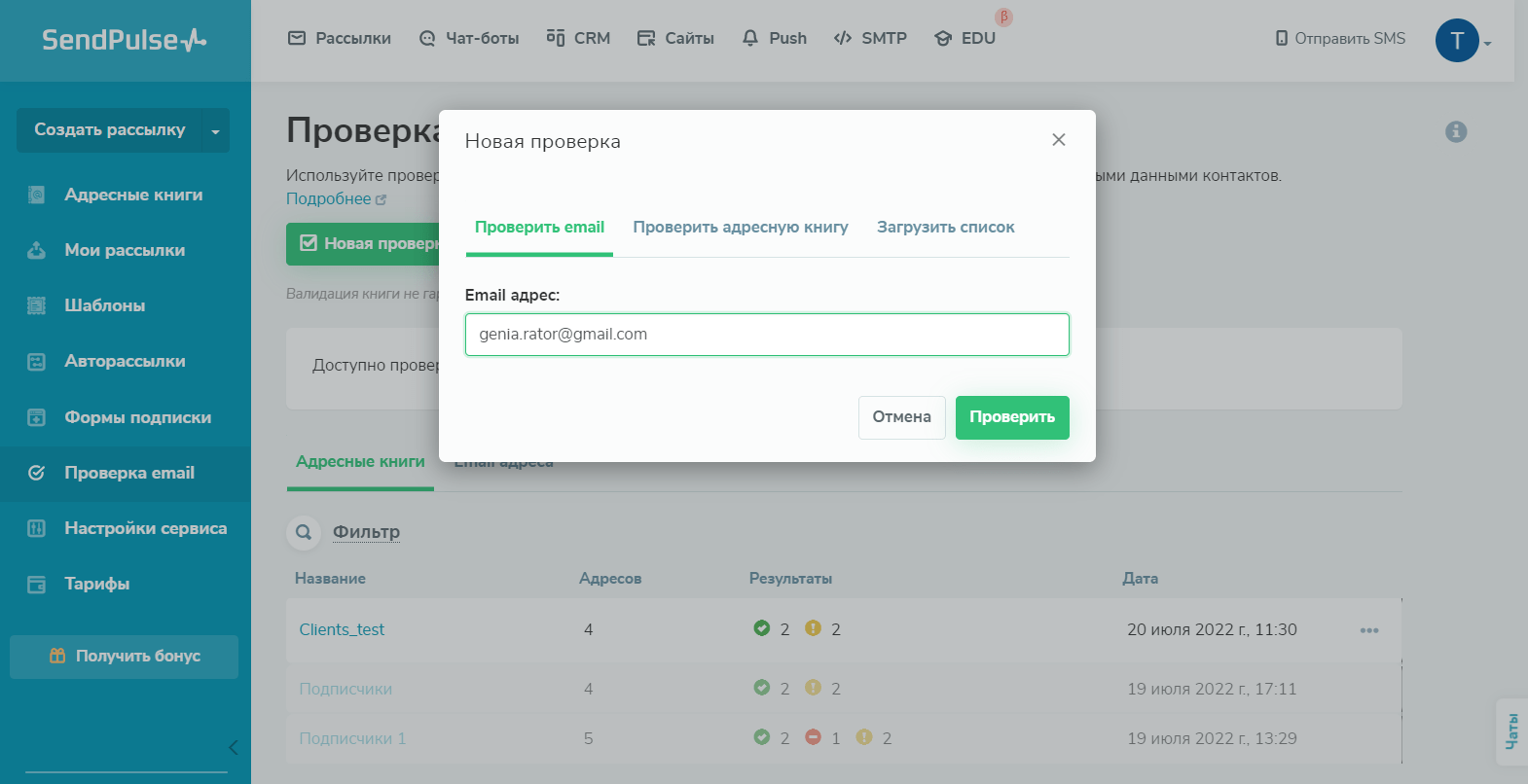Viewport: 1528px width, 784px height.
Task: Open the Push notifications bell icon
Action: pos(749,39)
